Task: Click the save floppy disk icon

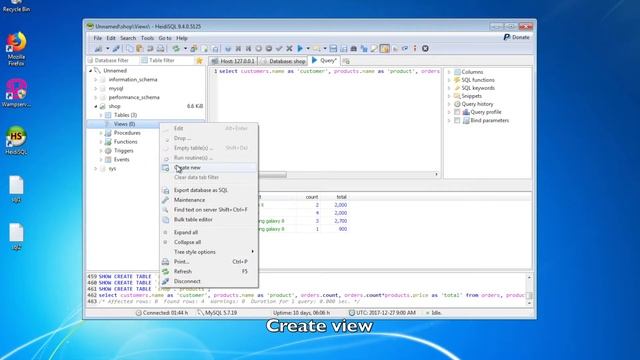Action: pos(333,49)
